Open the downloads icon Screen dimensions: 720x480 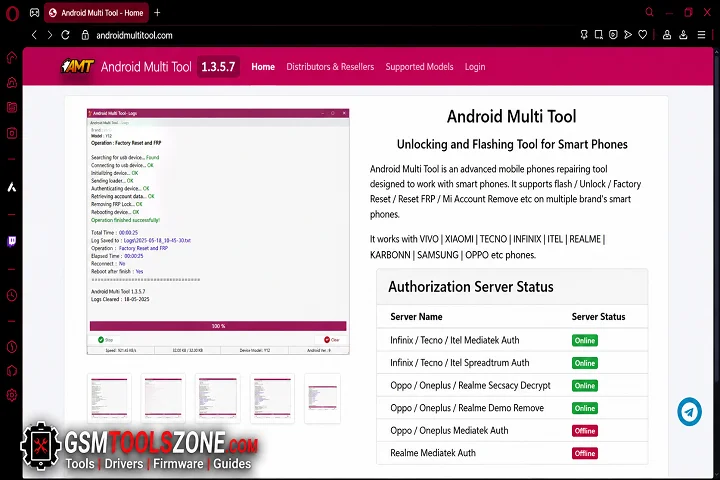(x=683, y=35)
